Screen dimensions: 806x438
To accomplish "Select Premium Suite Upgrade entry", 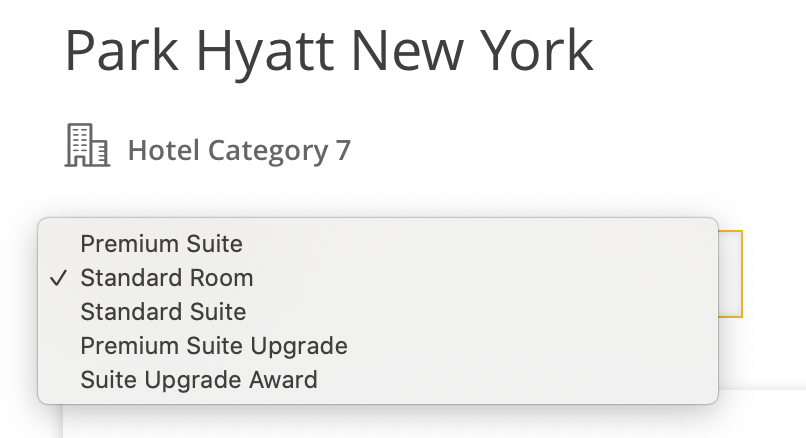I will [378, 345].
